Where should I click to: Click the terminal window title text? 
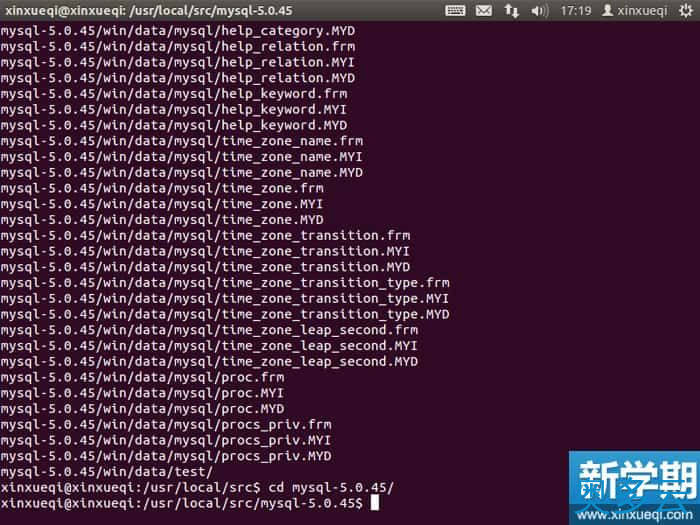(149, 10)
